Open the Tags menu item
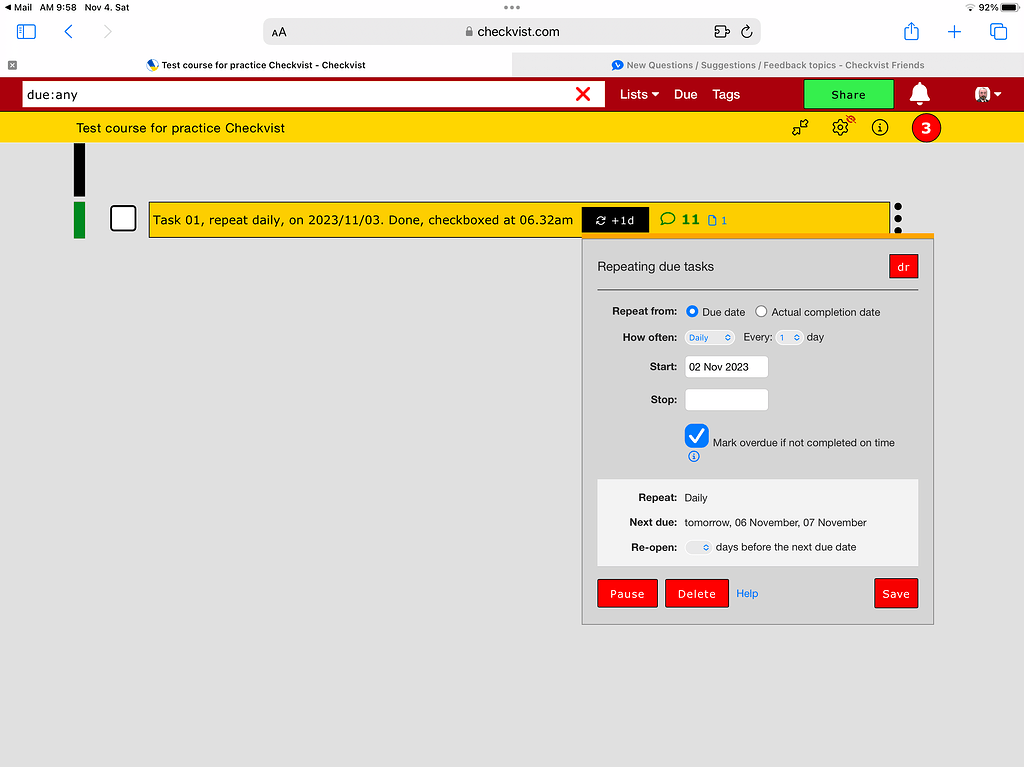The height and width of the screenshot is (767, 1024). click(726, 94)
